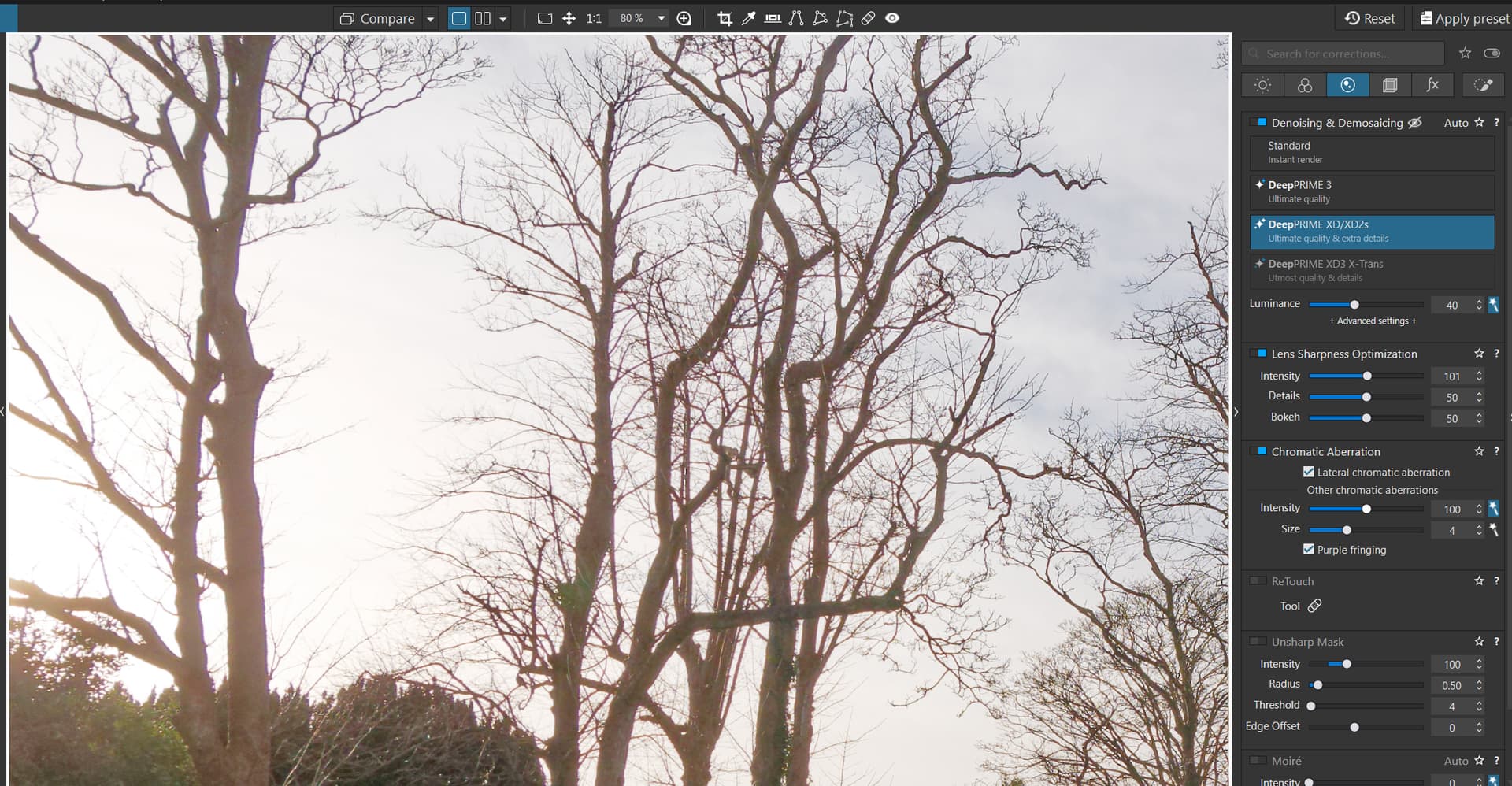This screenshot has width=1512, height=786.
Task: Disable the Purple fringing checkbox
Action: click(1309, 549)
